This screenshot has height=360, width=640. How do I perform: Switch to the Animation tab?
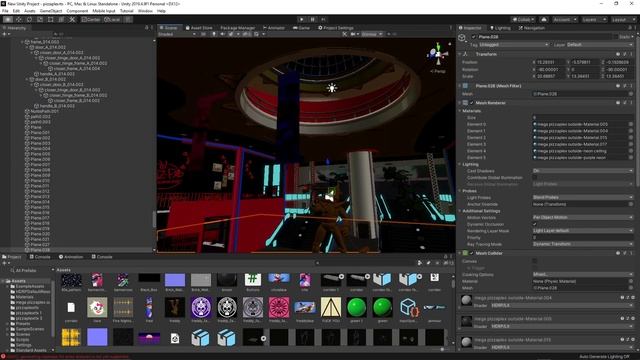tap(71, 257)
